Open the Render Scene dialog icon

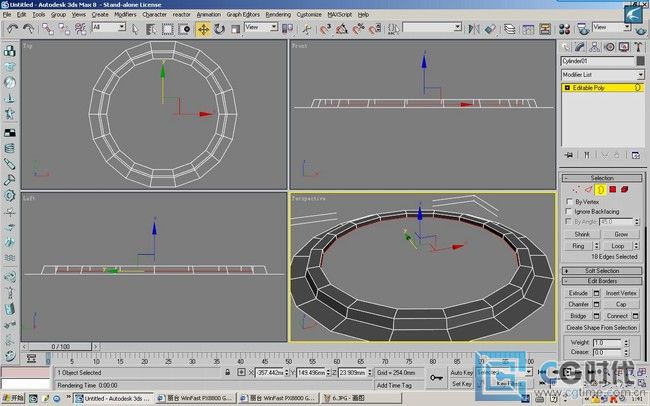point(583,29)
